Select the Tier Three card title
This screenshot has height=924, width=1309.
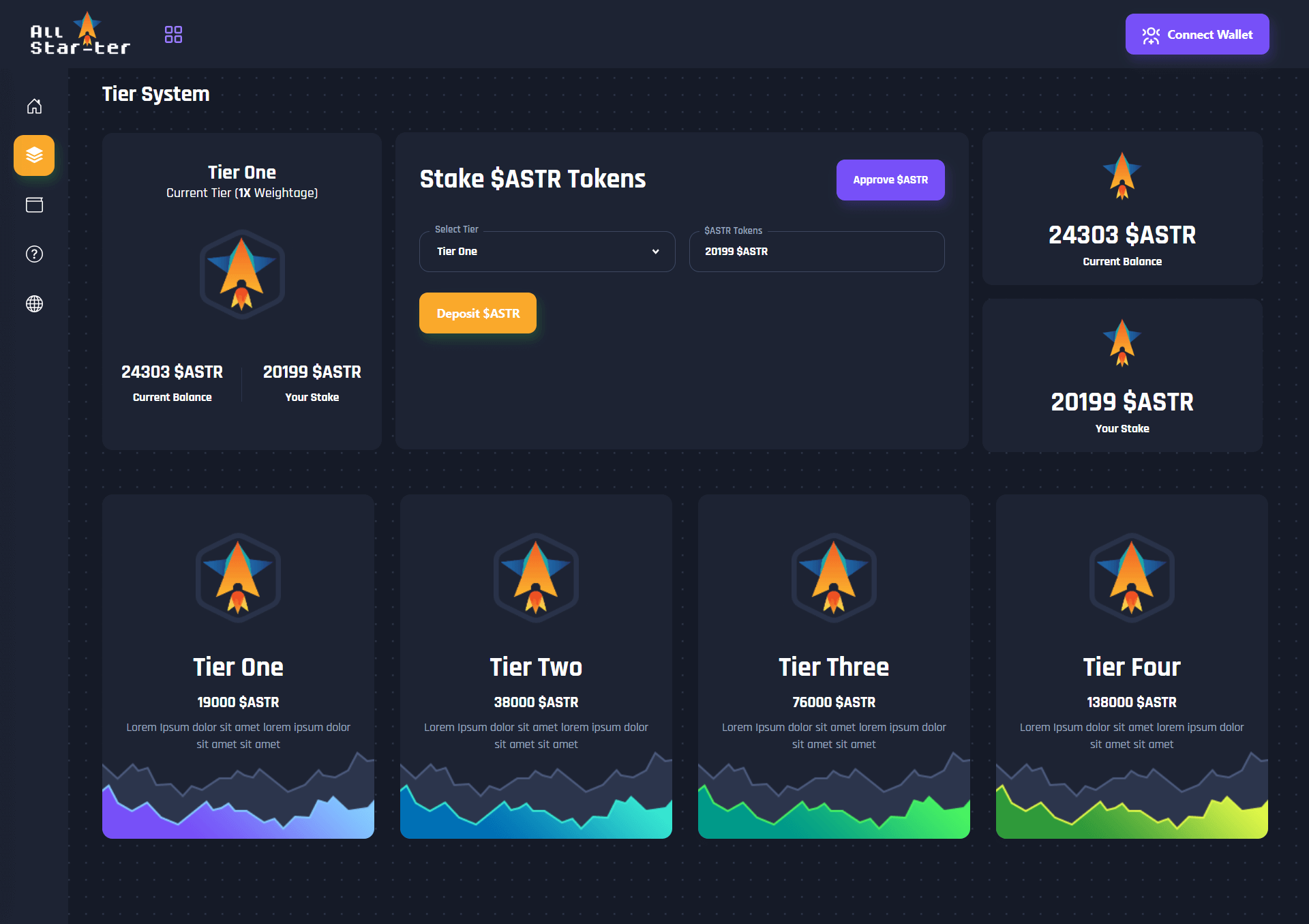click(x=833, y=667)
